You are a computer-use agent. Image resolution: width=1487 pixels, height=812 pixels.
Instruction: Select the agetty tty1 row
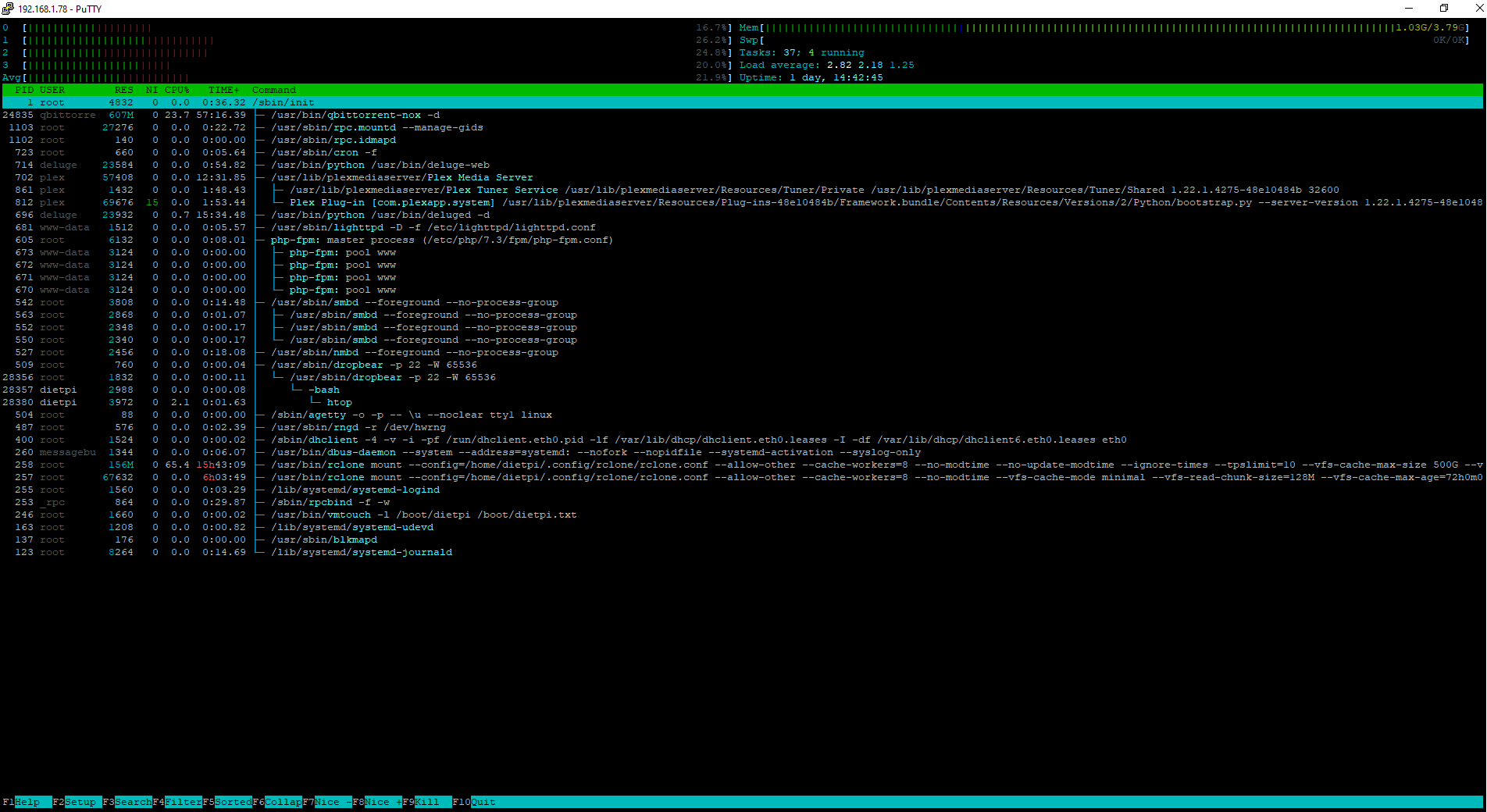tap(743, 415)
